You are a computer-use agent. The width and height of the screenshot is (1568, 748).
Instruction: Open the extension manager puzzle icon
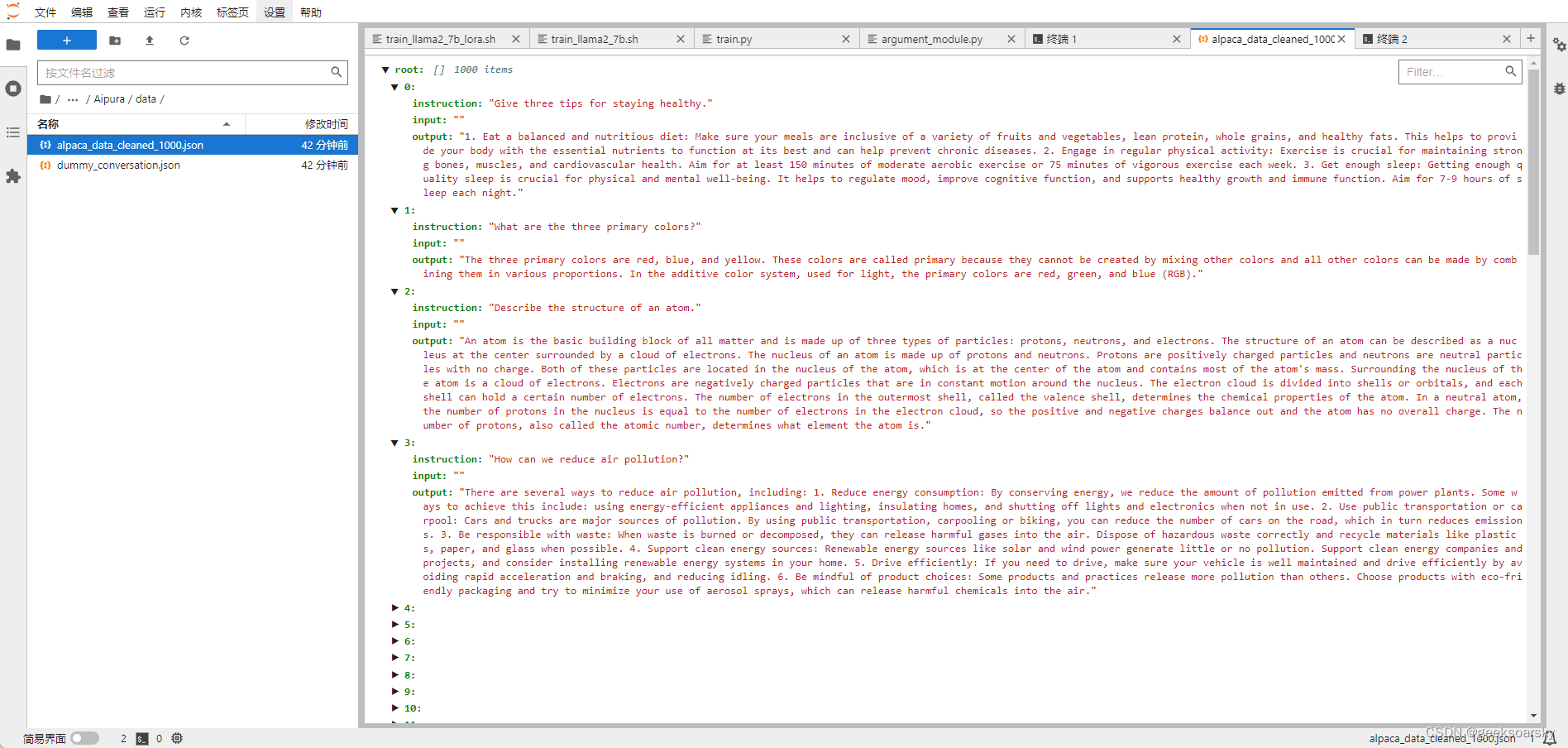click(13, 176)
